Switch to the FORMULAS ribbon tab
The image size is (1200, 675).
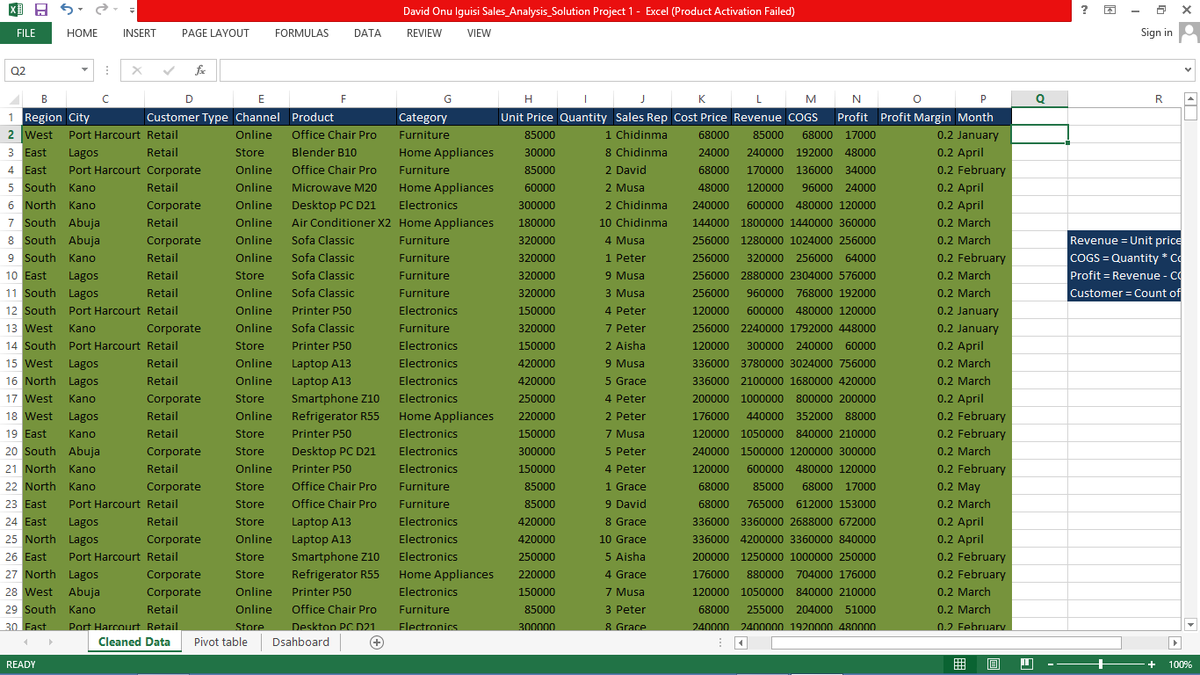(301, 33)
